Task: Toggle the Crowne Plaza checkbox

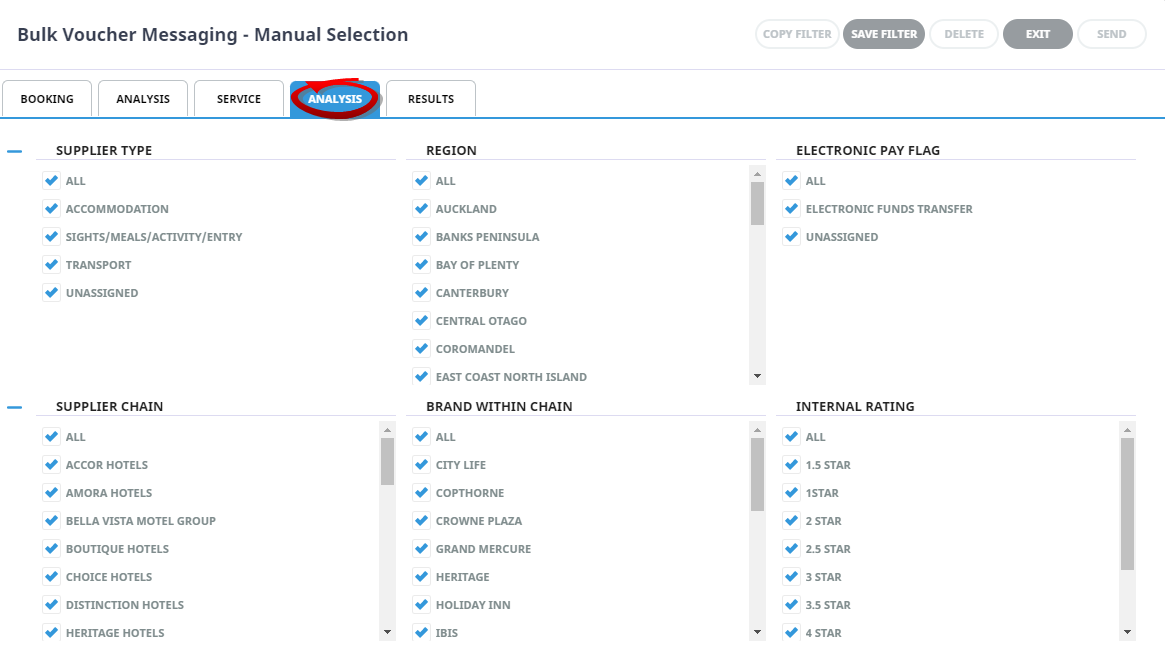Action: click(x=421, y=521)
